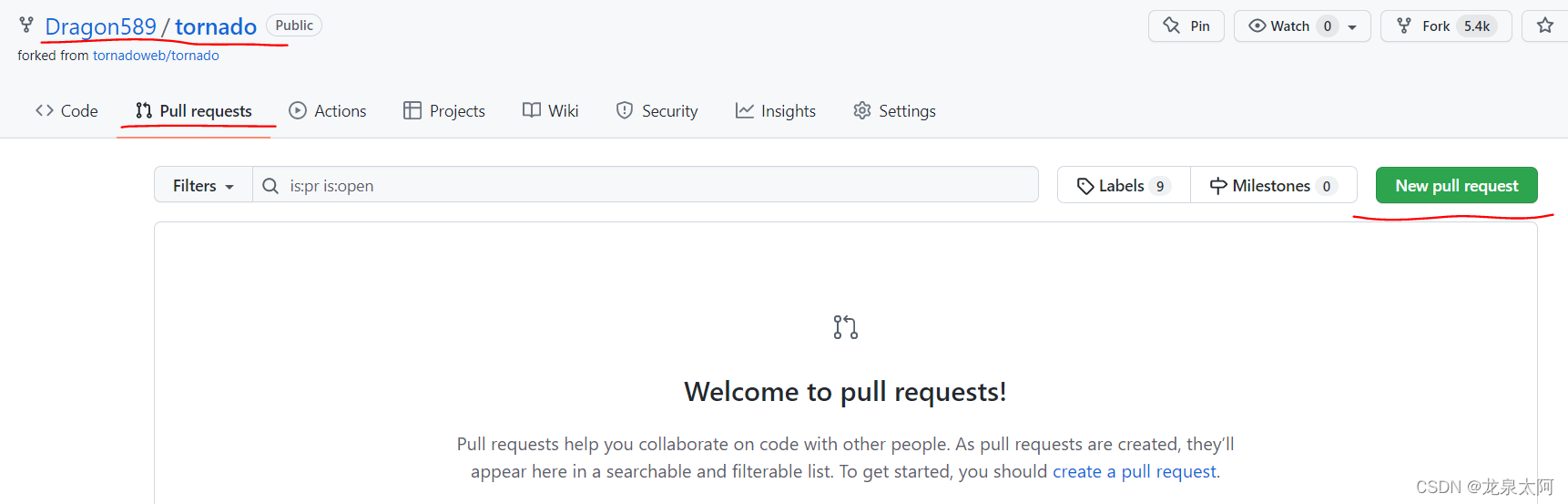
Task: Click the Milestones count badge showing 0
Action: (x=1327, y=186)
